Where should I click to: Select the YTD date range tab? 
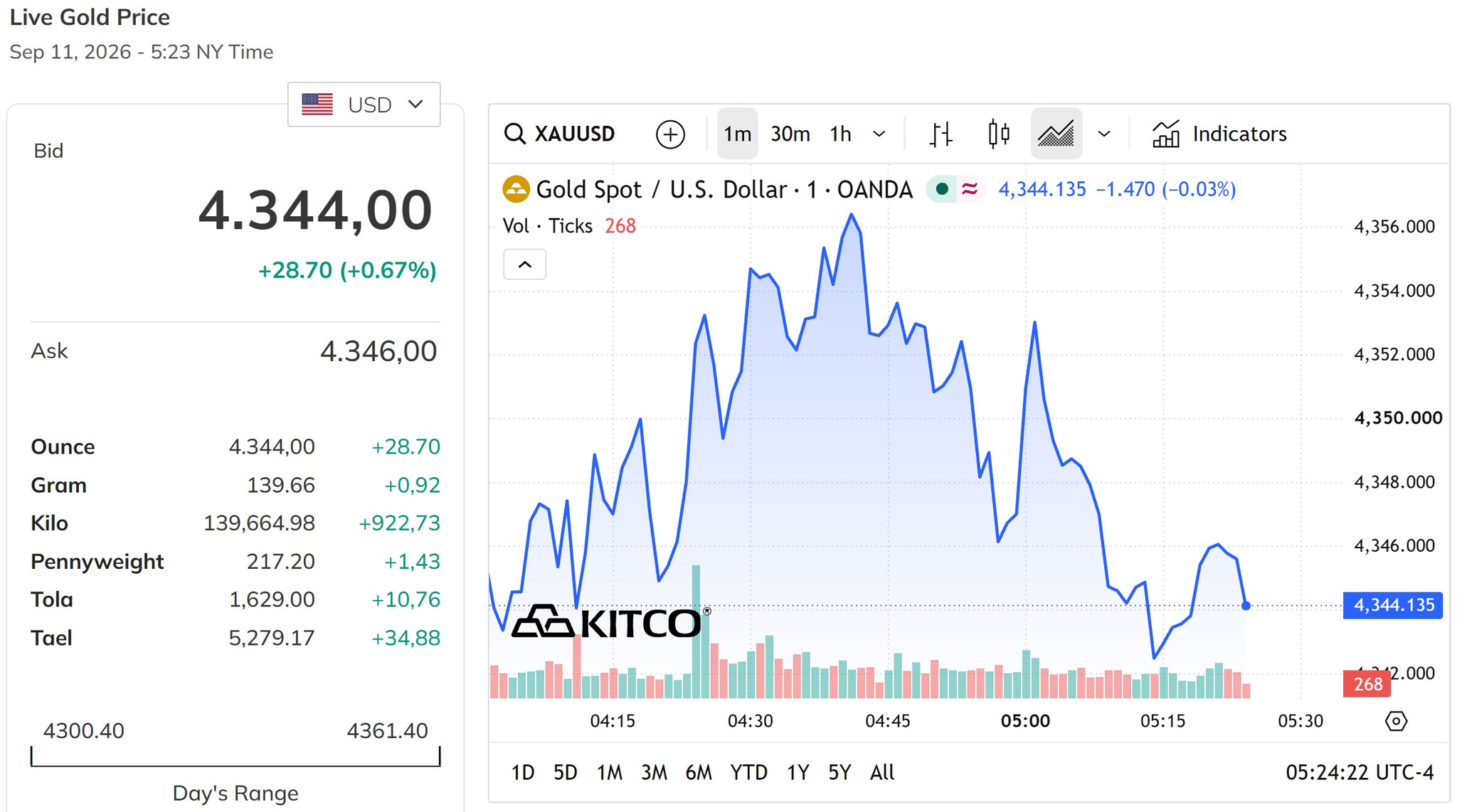[x=748, y=772]
